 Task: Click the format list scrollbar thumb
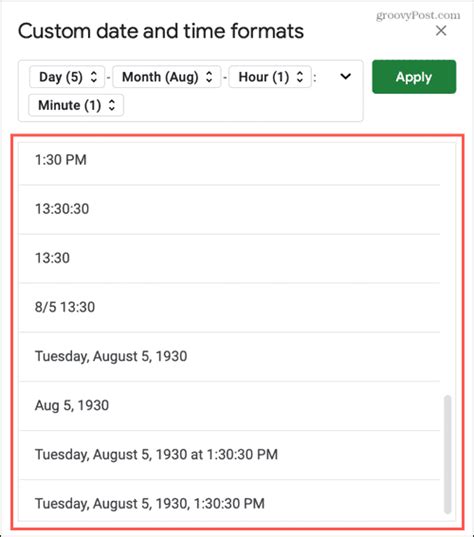[x=447, y=454]
